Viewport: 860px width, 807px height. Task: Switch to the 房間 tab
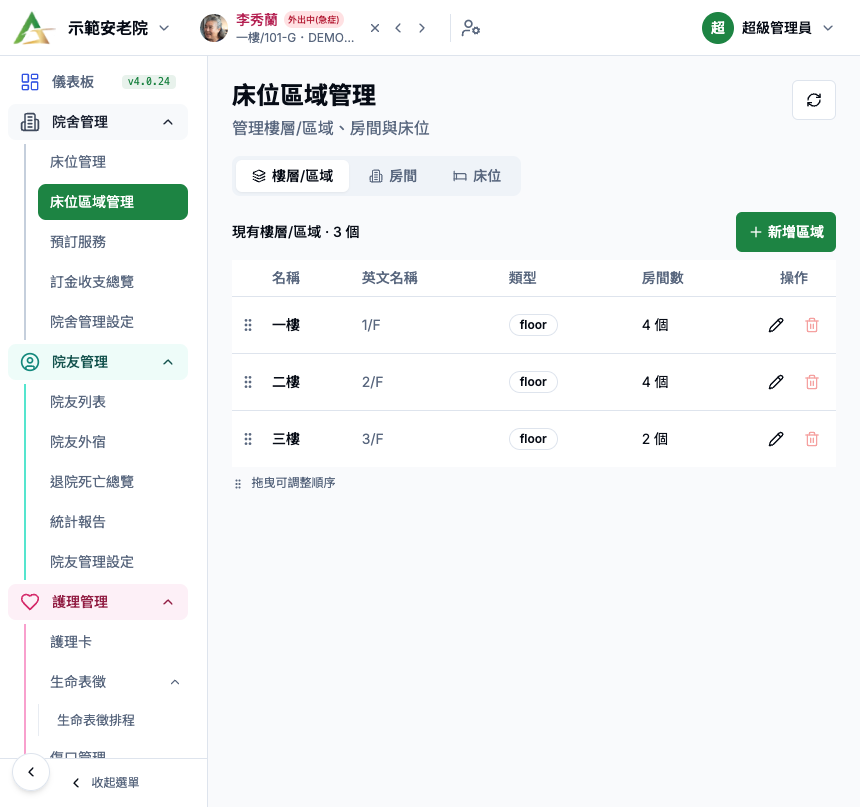pyautogui.click(x=393, y=176)
